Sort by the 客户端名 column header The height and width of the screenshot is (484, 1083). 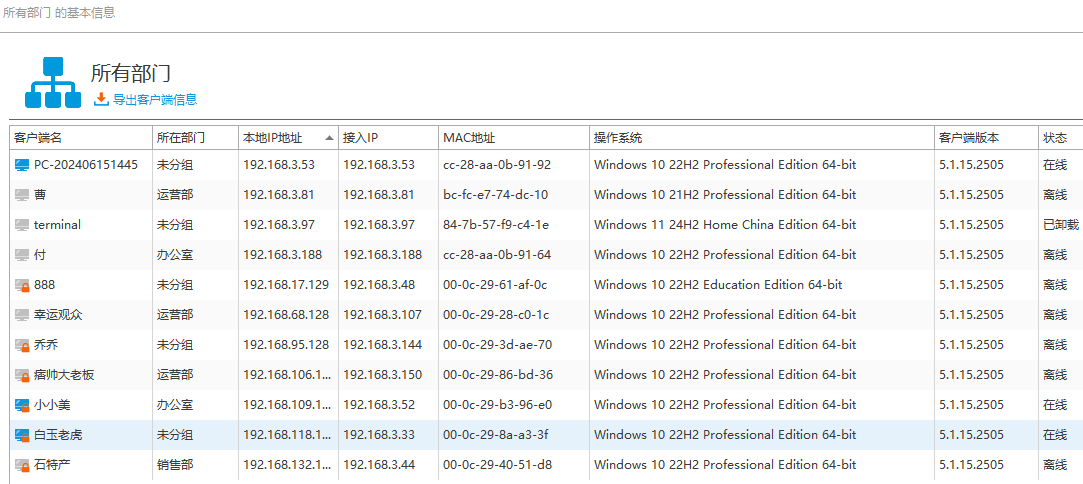point(38,138)
